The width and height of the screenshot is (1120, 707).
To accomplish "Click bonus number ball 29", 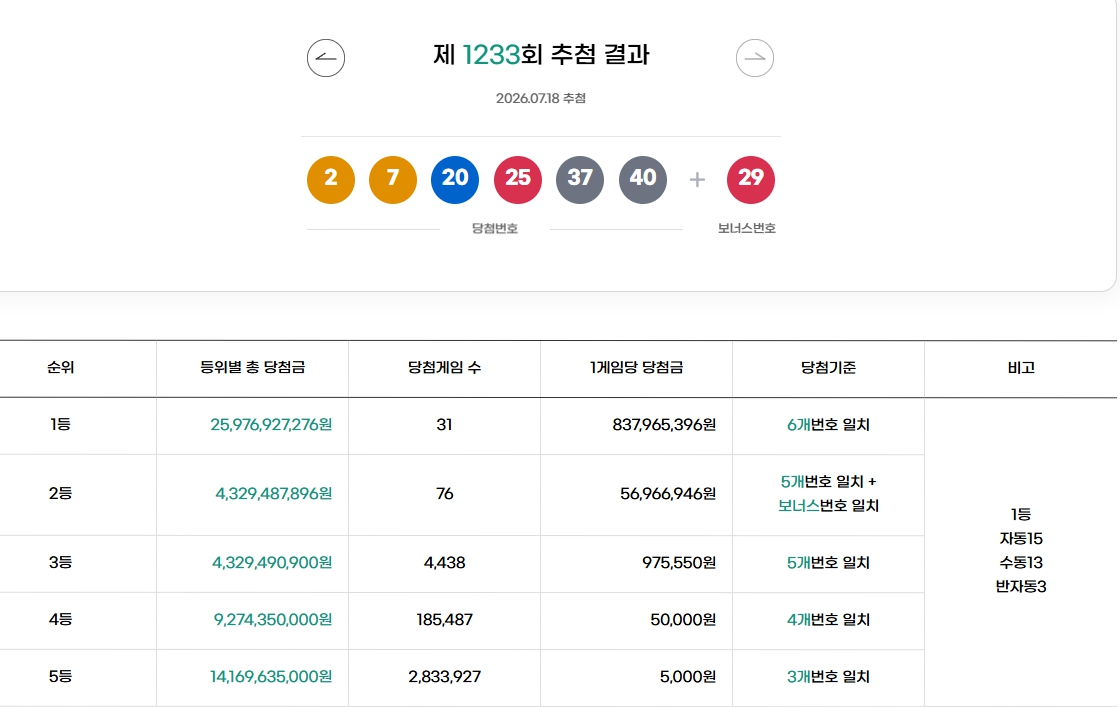I will [x=751, y=179].
